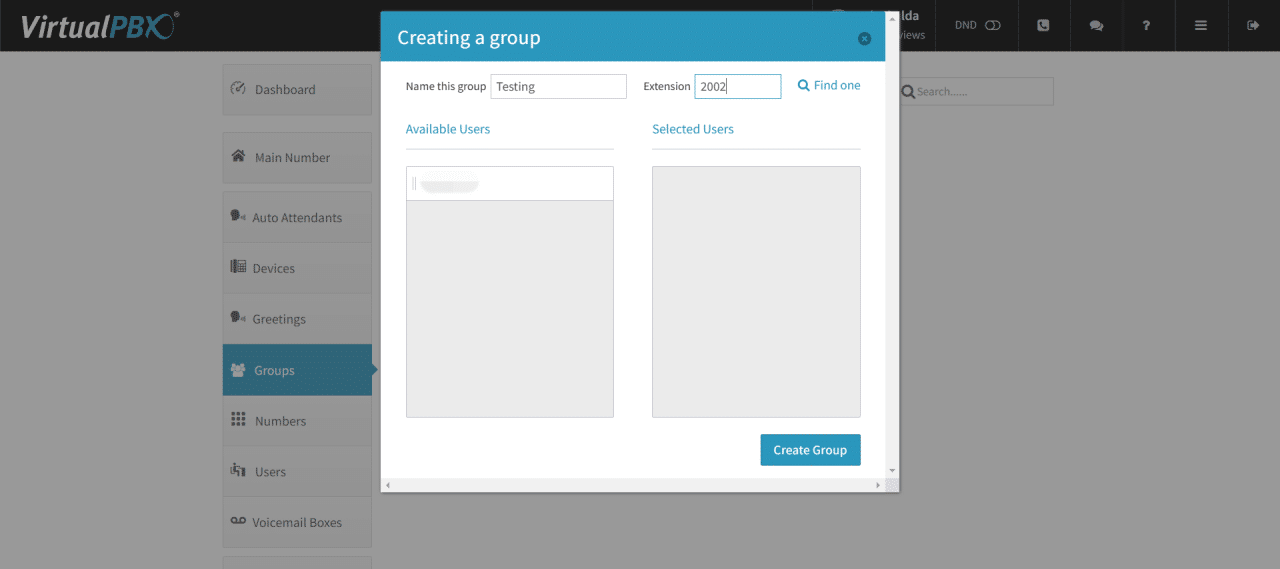Screen dimensions: 1280x569
Task: Click the dialog horizontal scrollbar left arrow
Action: [x=387, y=485]
